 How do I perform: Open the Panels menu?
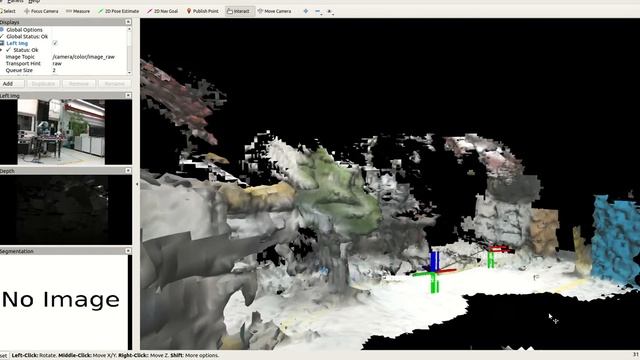click(x=15, y=2)
